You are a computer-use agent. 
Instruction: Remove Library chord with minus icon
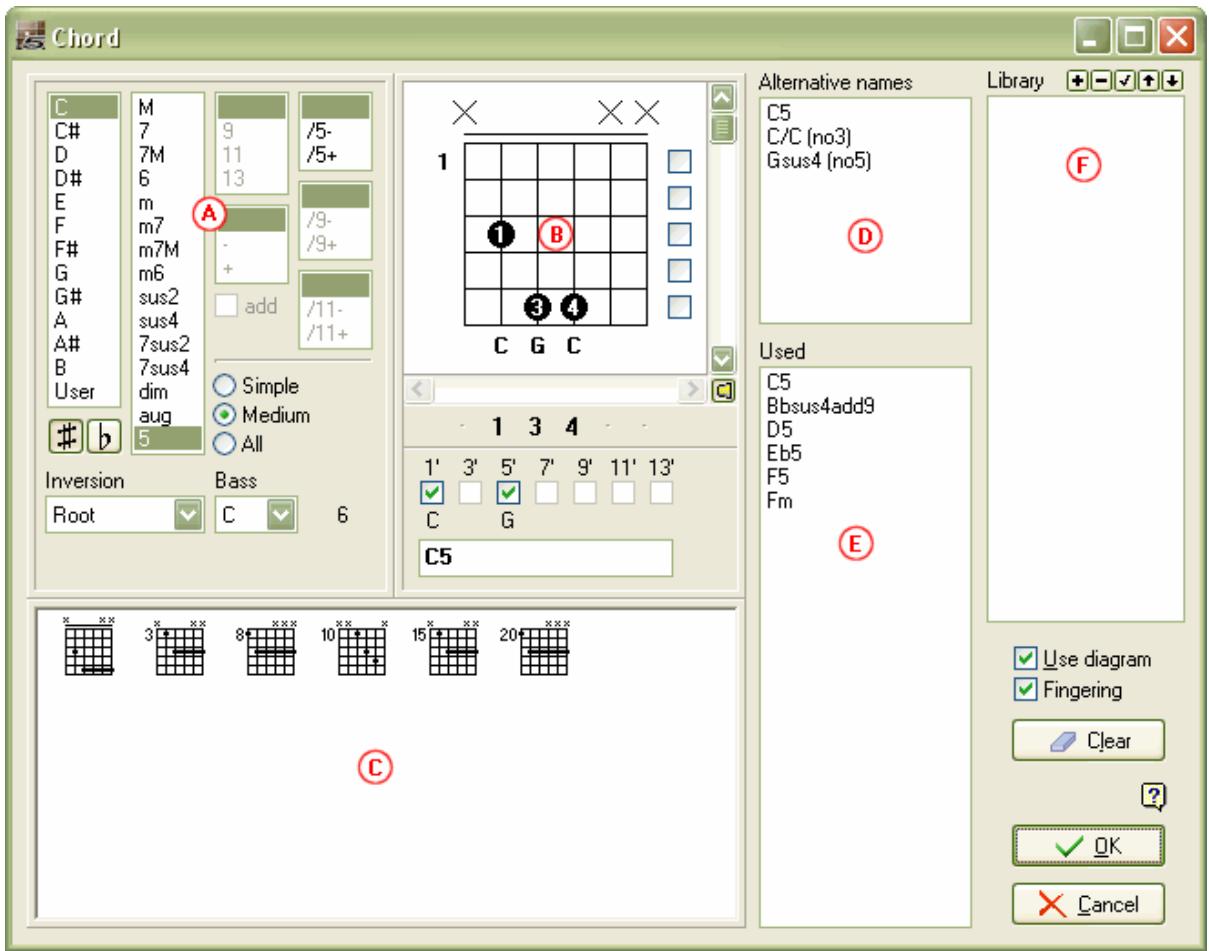coord(1100,79)
